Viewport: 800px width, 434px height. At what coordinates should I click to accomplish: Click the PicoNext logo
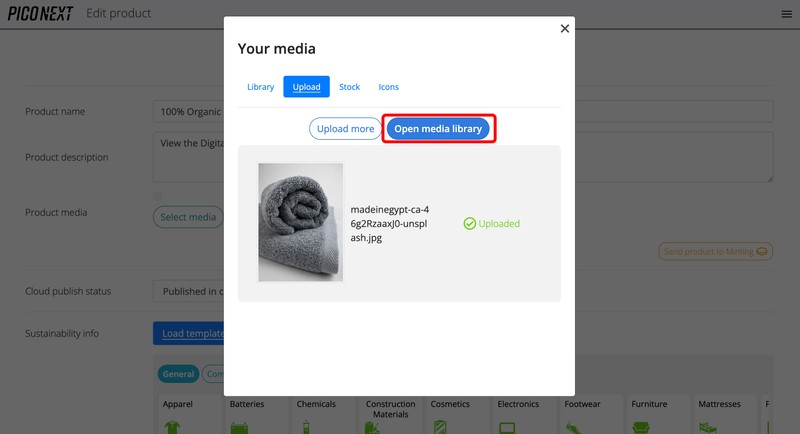(40, 13)
